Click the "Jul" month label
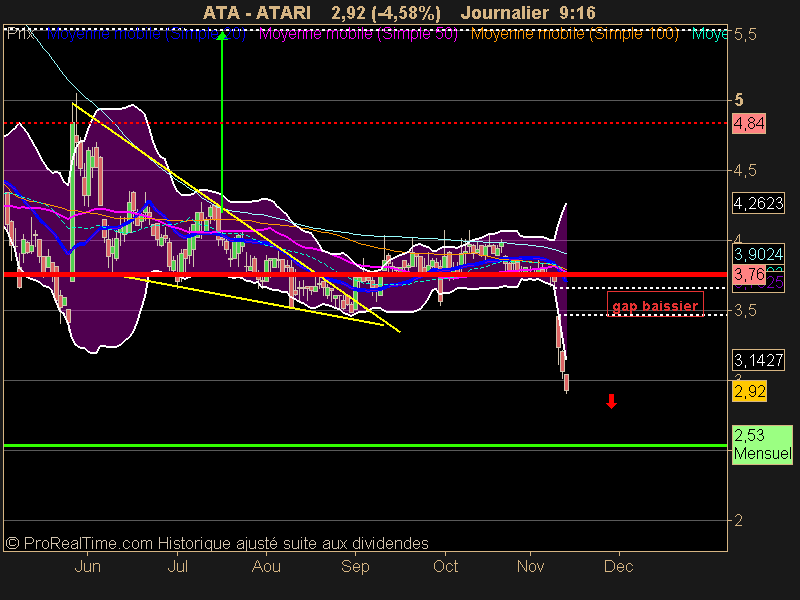The height and width of the screenshot is (600, 800). pyautogui.click(x=178, y=566)
